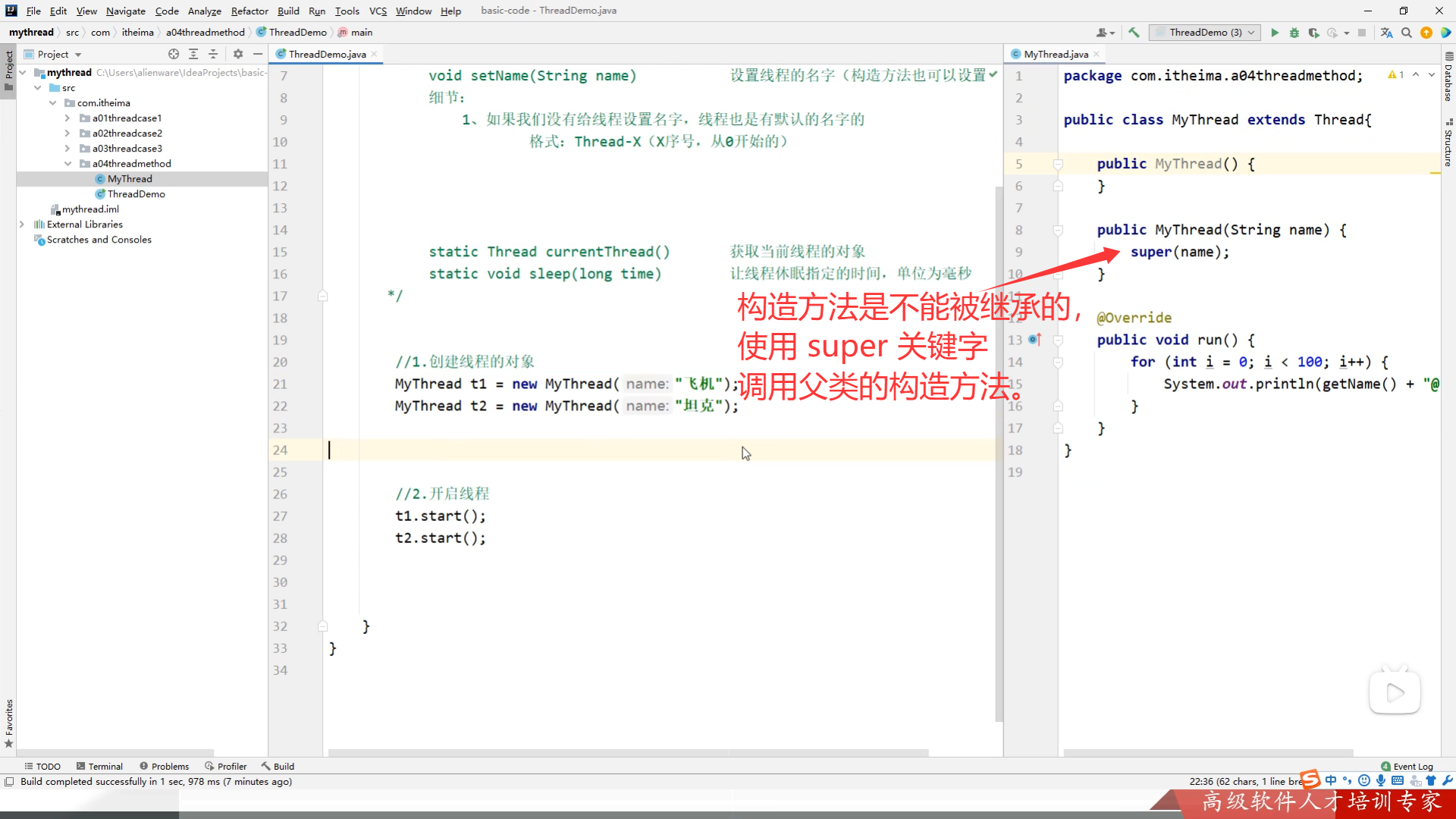
Task: Click the translate icon in the toolbar
Action: point(1386,33)
